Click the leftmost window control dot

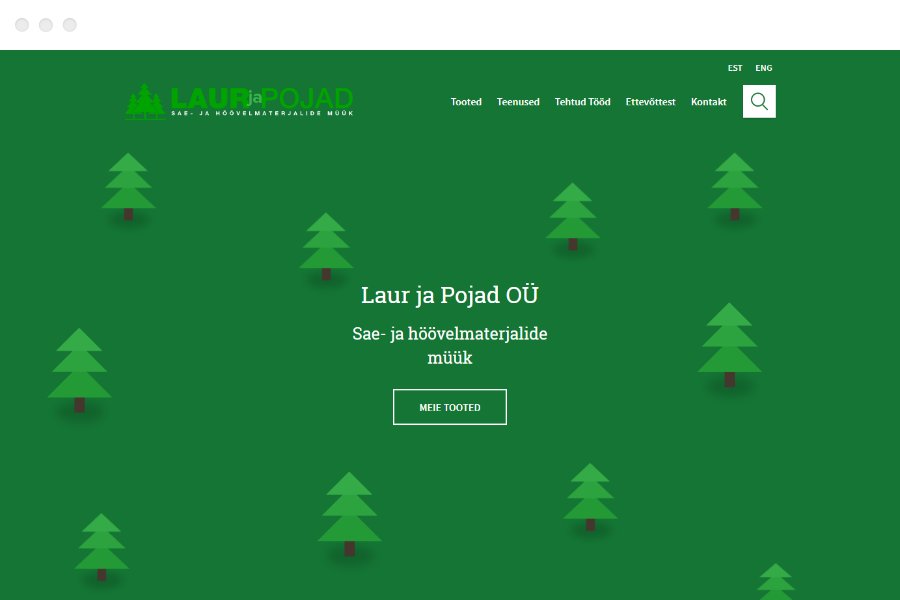(x=22, y=24)
